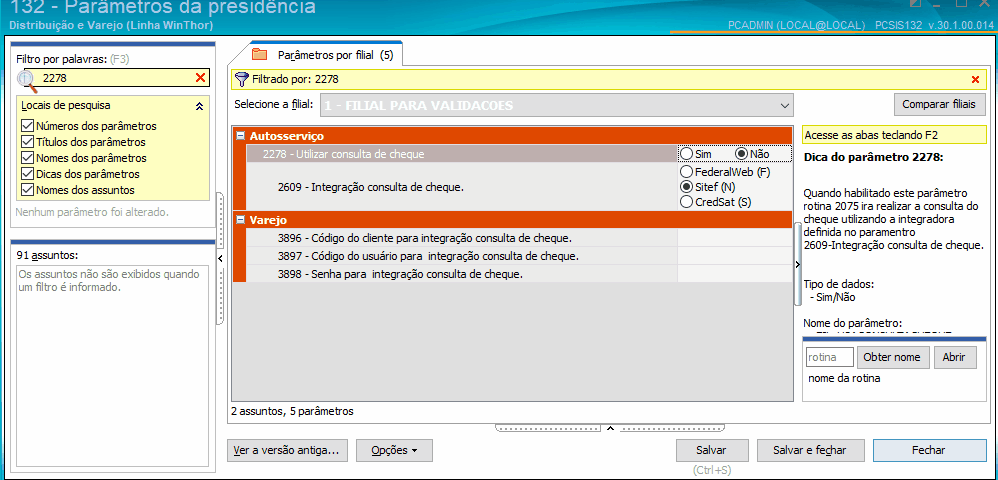Choose FederalWeb (F) integration option
This screenshot has width=998, height=480.
[686, 172]
